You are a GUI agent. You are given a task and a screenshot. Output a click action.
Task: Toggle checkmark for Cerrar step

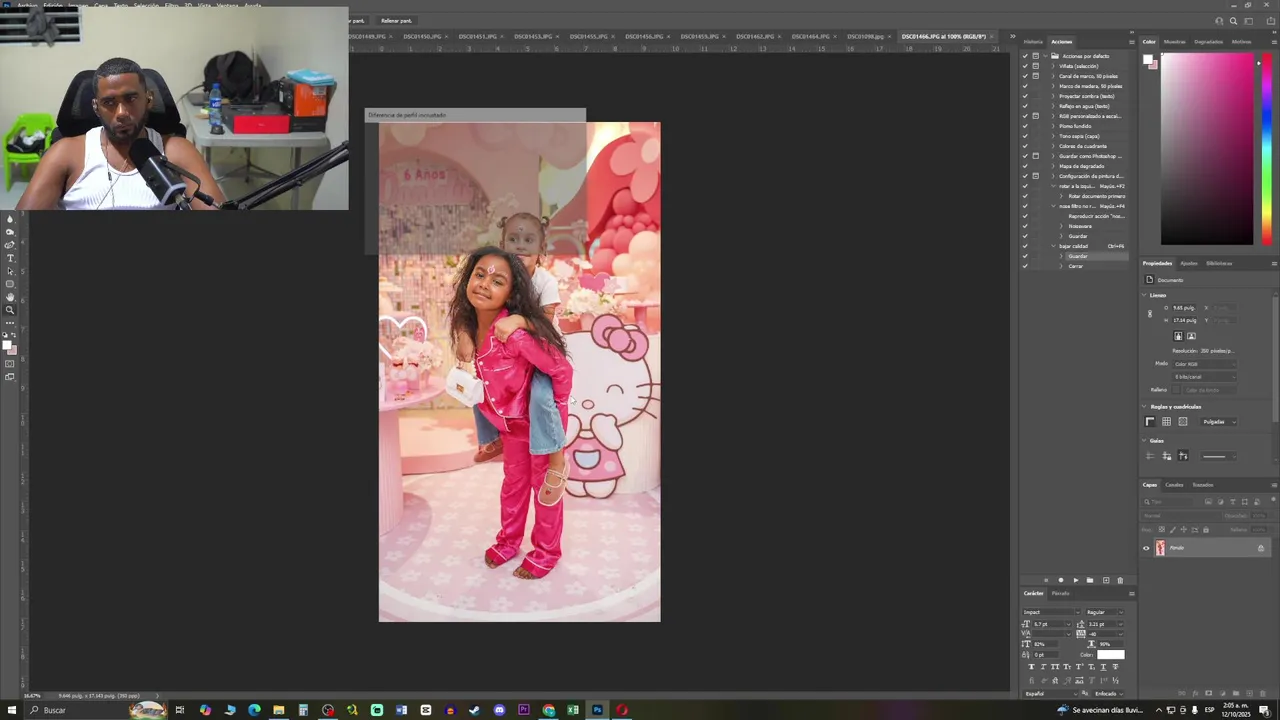[x=1025, y=266]
